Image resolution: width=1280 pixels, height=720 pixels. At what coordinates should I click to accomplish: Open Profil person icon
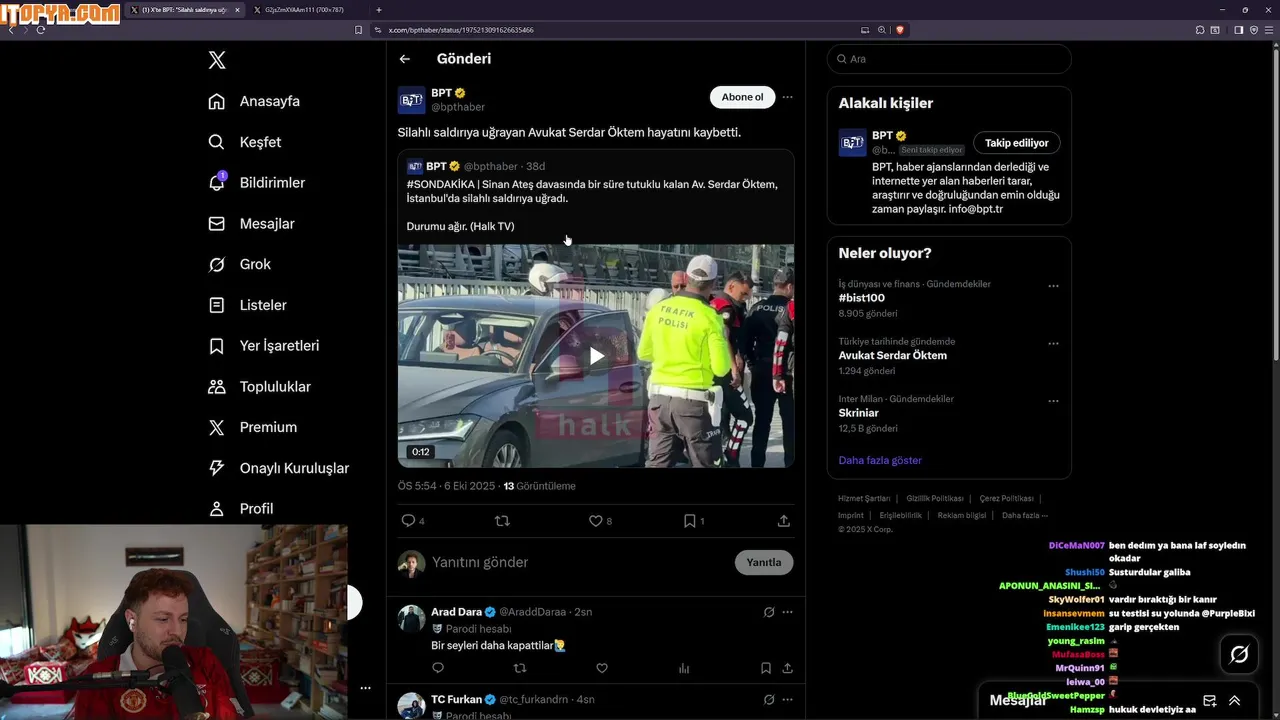click(x=216, y=509)
